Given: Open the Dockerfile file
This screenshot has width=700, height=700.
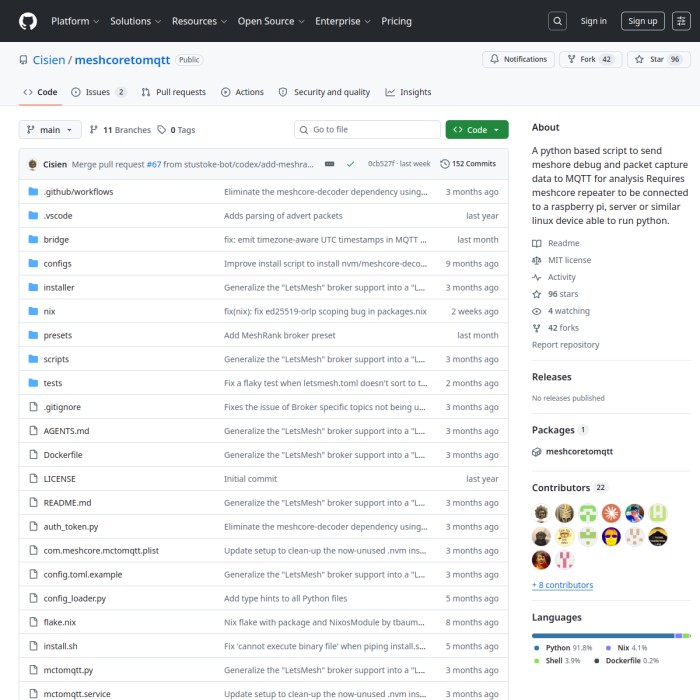Looking at the screenshot, I should click(x=63, y=455).
